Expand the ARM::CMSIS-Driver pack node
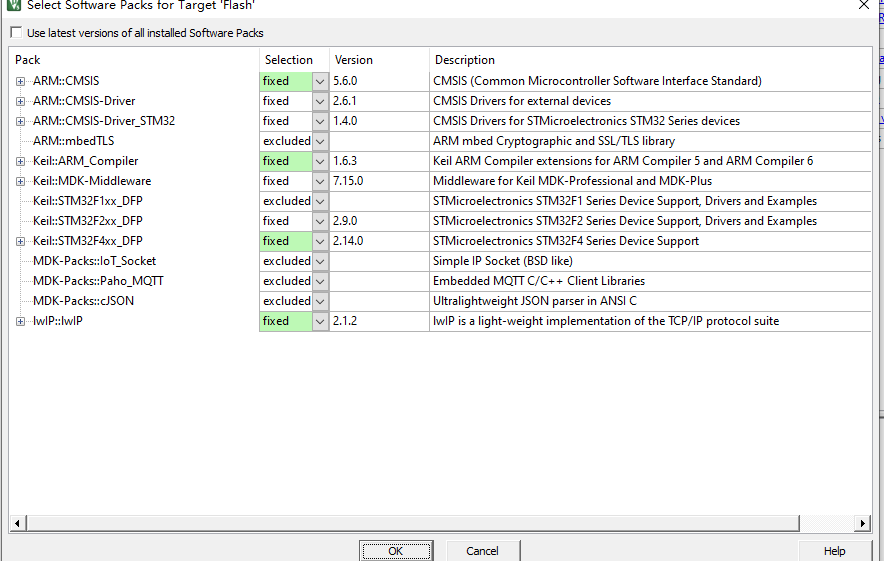Image resolution: width=884 pixels, height=561 pixels. pyautogui.click(x=20, y=101)
